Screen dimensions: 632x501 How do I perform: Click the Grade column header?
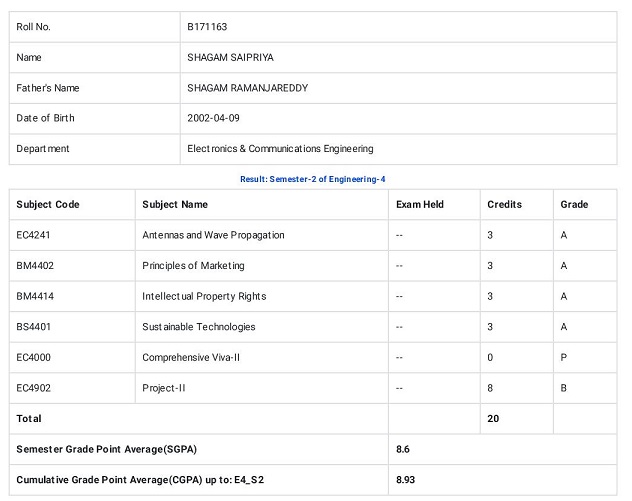click(574, 204)
